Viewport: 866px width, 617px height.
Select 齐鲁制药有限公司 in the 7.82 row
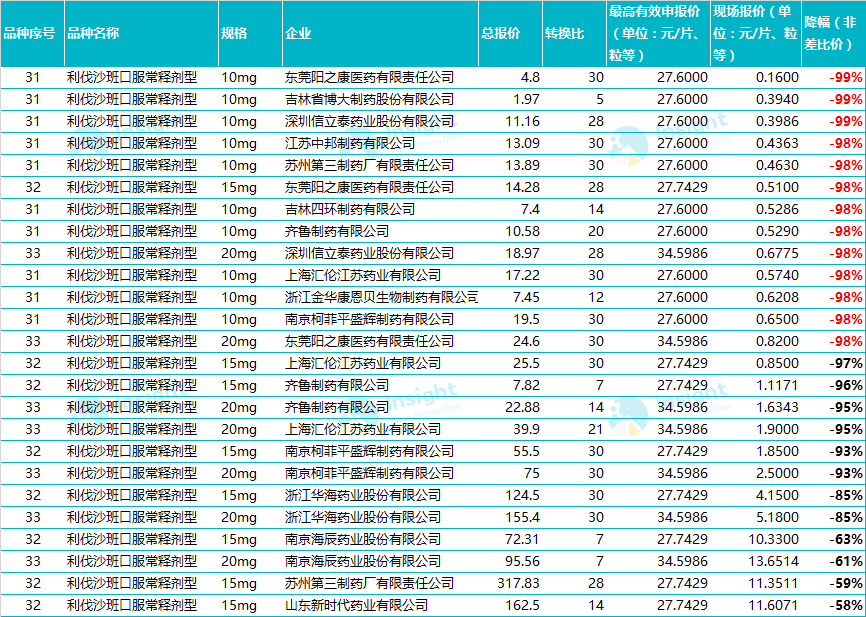pos(337,386)
